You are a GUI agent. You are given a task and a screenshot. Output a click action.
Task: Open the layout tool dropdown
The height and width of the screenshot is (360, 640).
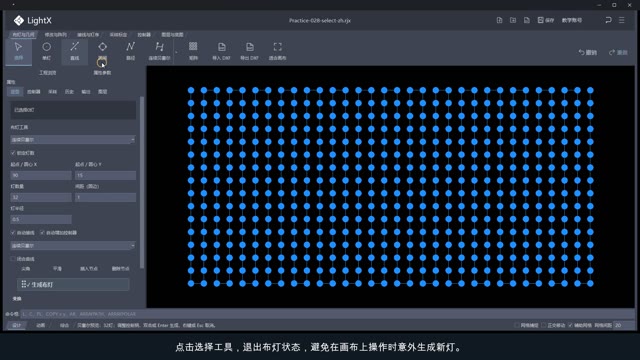73,140
